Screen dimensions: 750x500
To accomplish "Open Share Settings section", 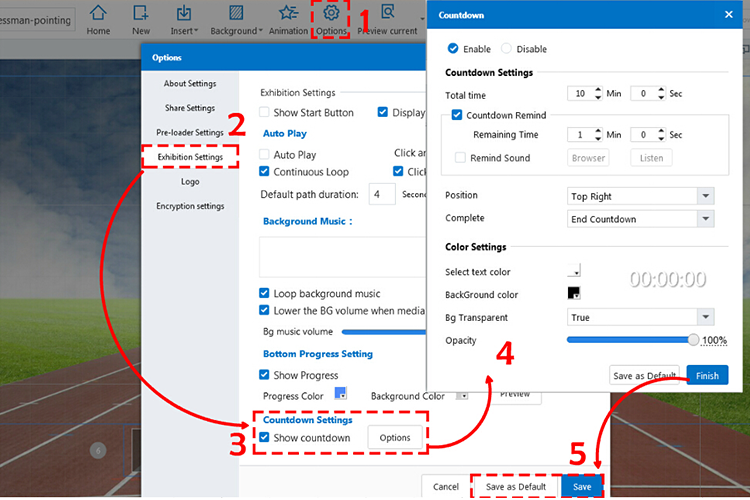I will [x=190, y=108].
